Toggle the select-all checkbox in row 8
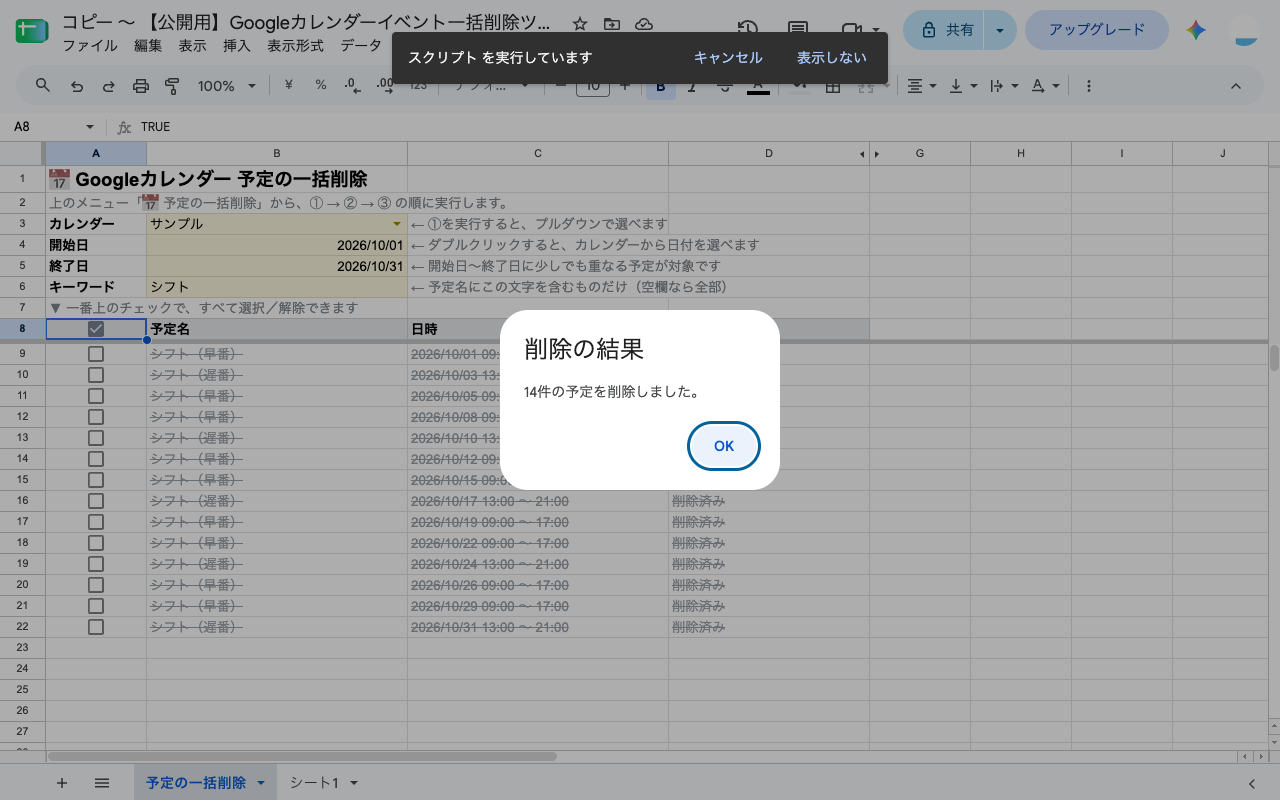Viewport: 1280px width, 800px height. [96, 329]
